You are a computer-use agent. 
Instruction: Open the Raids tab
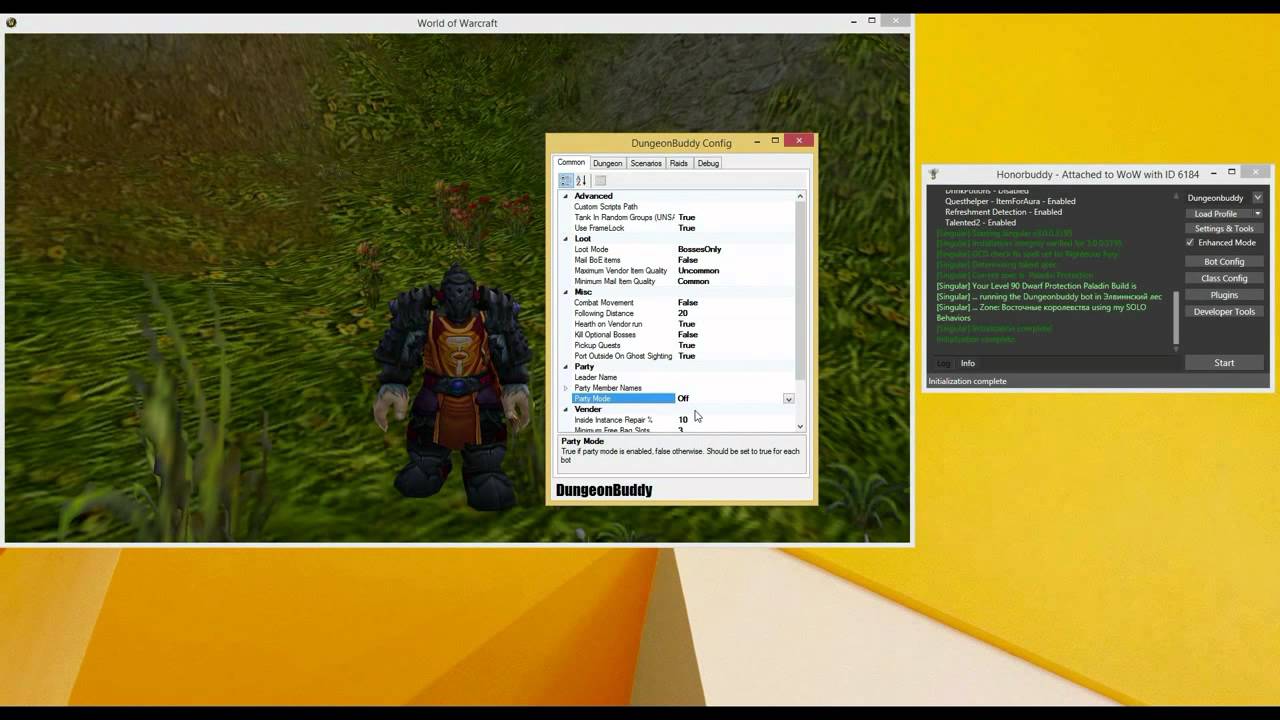coord(679,163)
